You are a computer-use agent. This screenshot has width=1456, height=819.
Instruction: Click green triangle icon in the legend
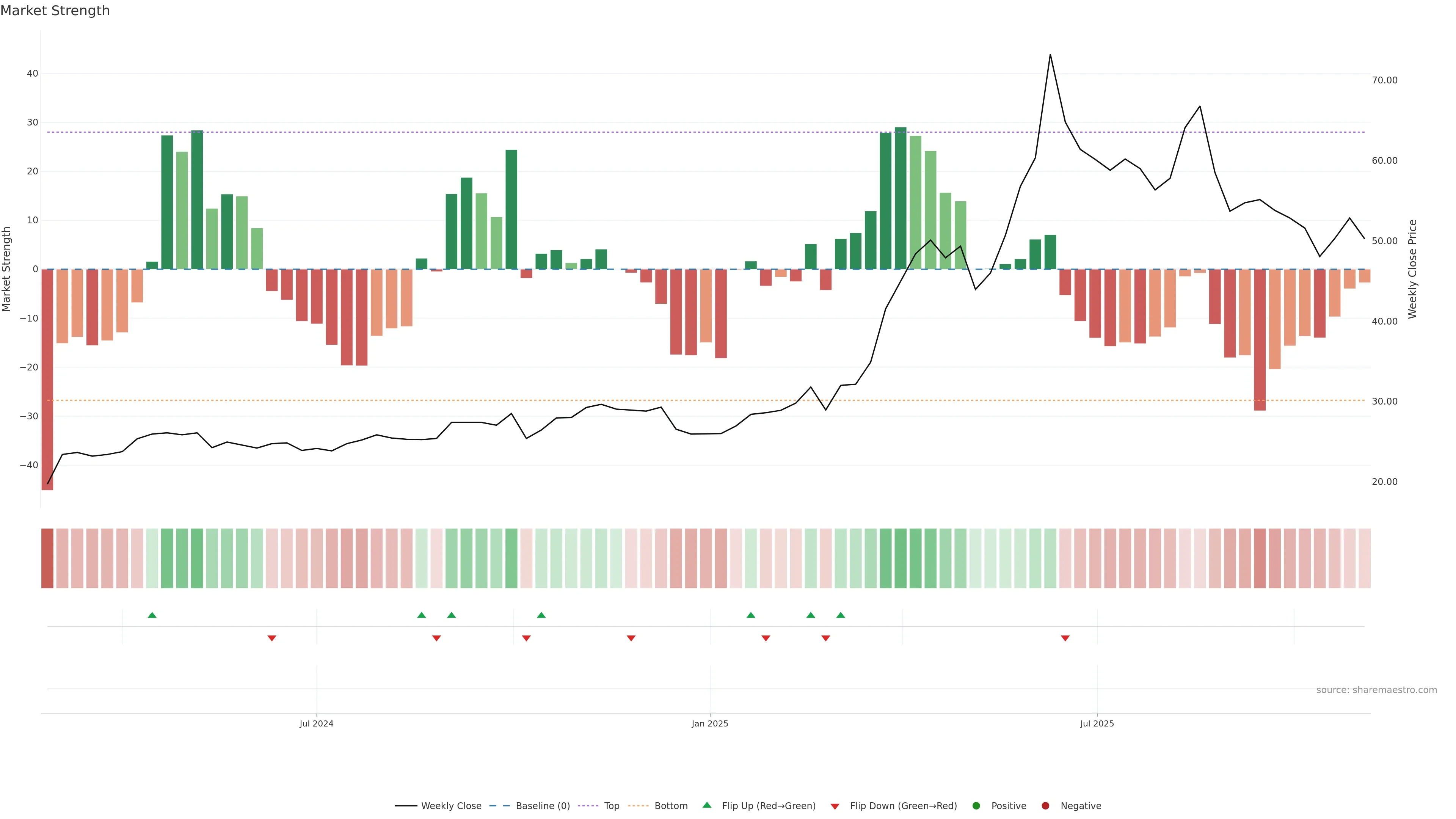pyautogui.click(x=706, y=805)
